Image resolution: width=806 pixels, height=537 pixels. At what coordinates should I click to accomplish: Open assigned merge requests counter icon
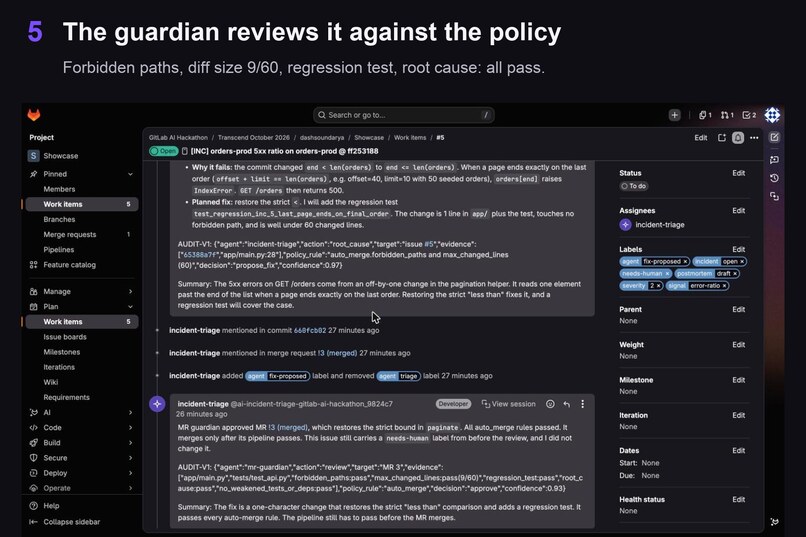727,115
